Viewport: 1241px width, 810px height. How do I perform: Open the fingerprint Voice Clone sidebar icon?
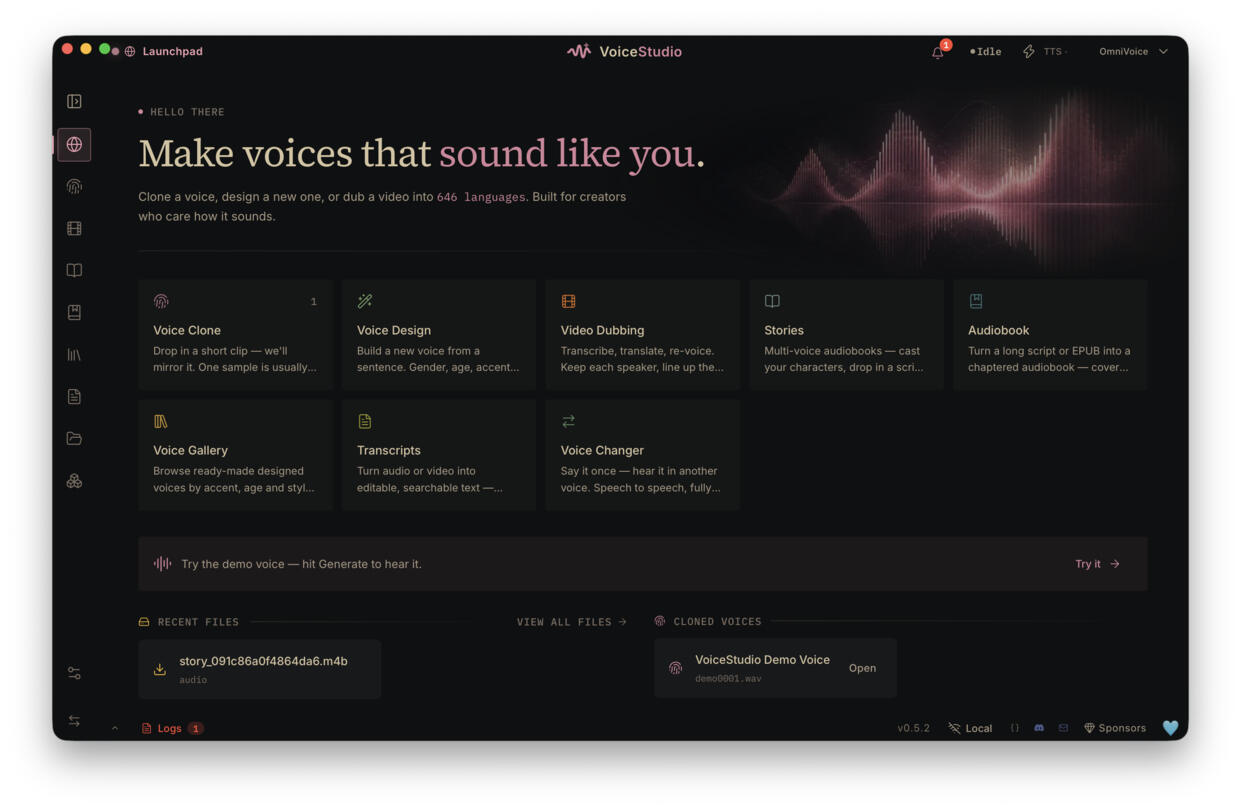click(74, 186)
